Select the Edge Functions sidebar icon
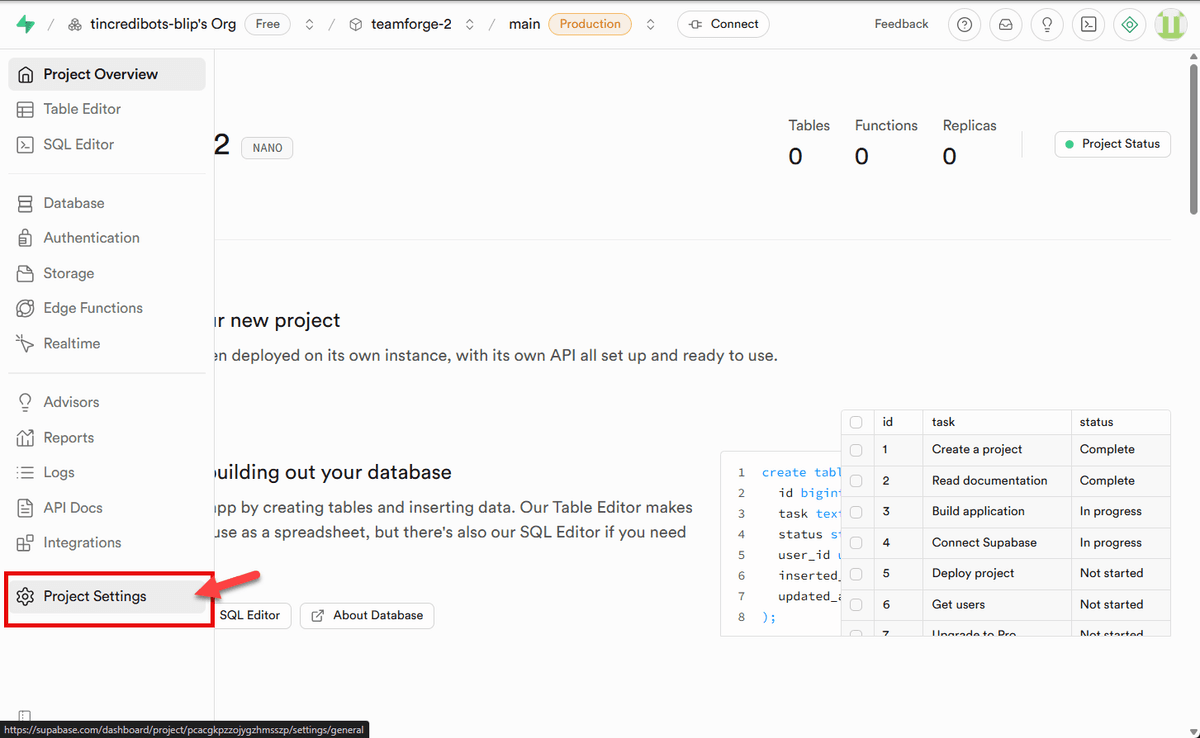Viewport: 1200px width, 738px height. click(x=23, y=308)
